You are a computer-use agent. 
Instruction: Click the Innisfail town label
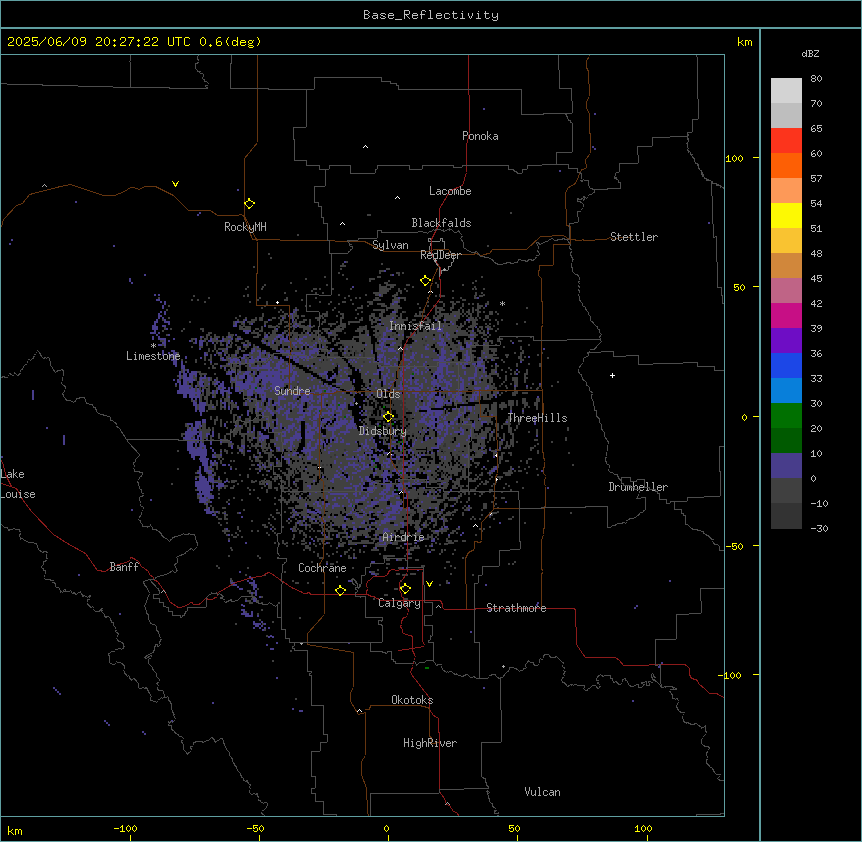tap(416, 326)
